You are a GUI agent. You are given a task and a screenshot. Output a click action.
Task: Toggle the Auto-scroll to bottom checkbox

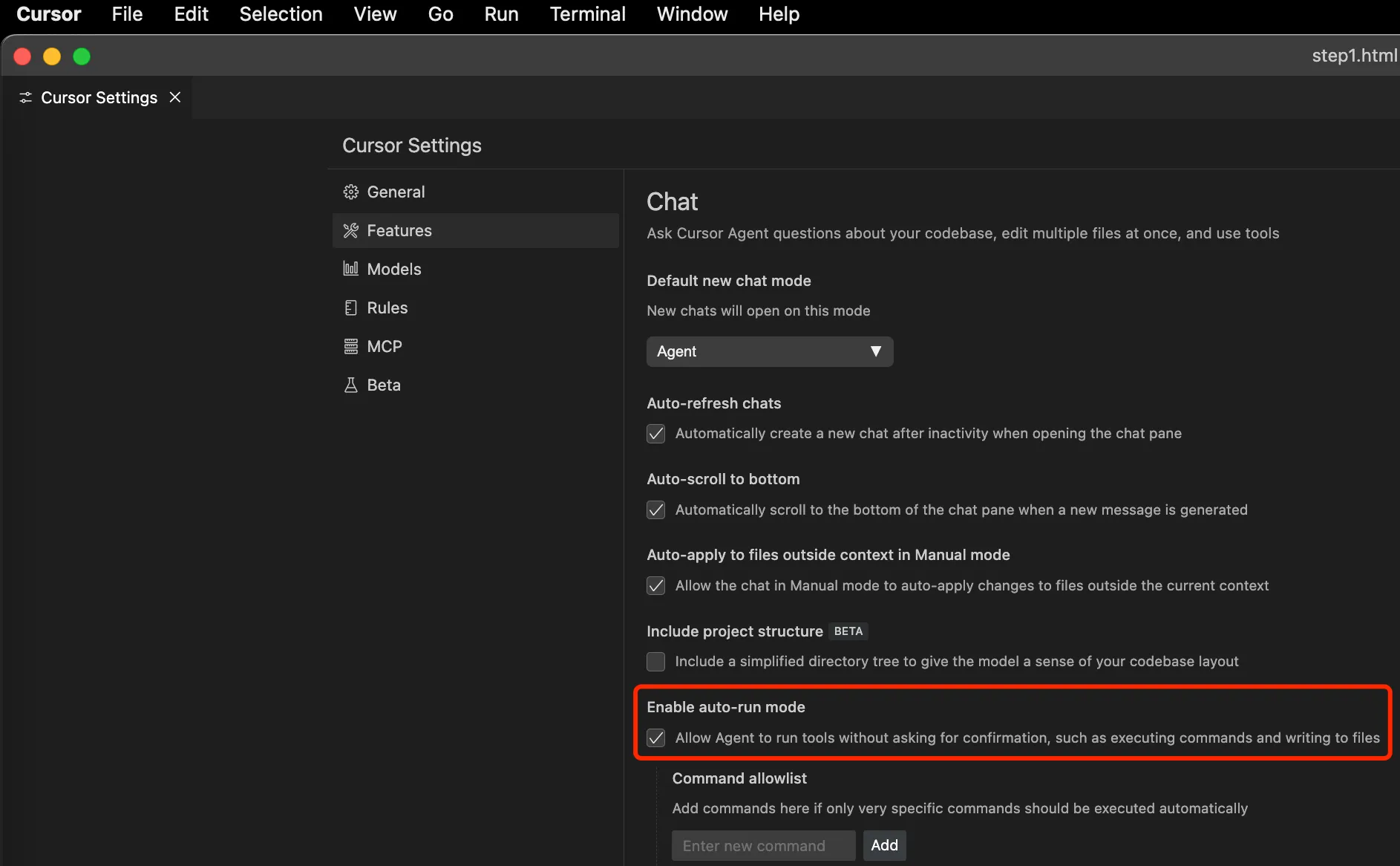coord(655,509)
